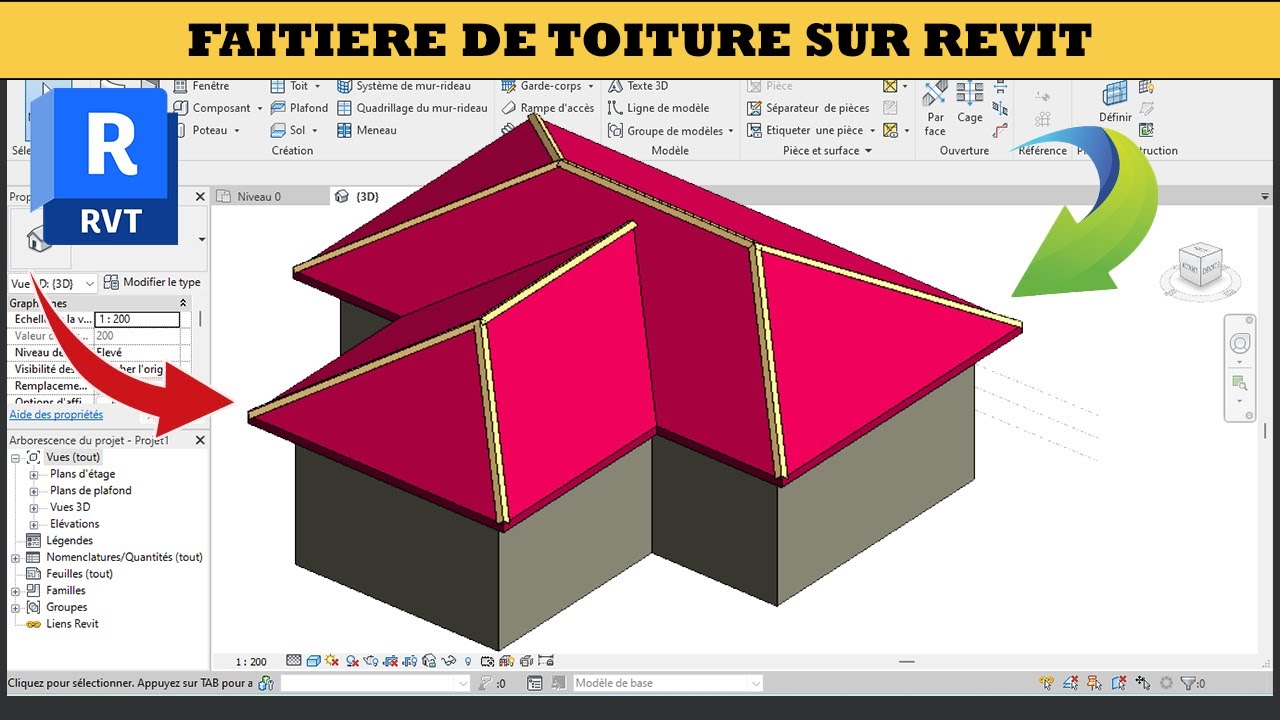
Task: Choose the Ligne de modèle tool
Action: [659, 108]
